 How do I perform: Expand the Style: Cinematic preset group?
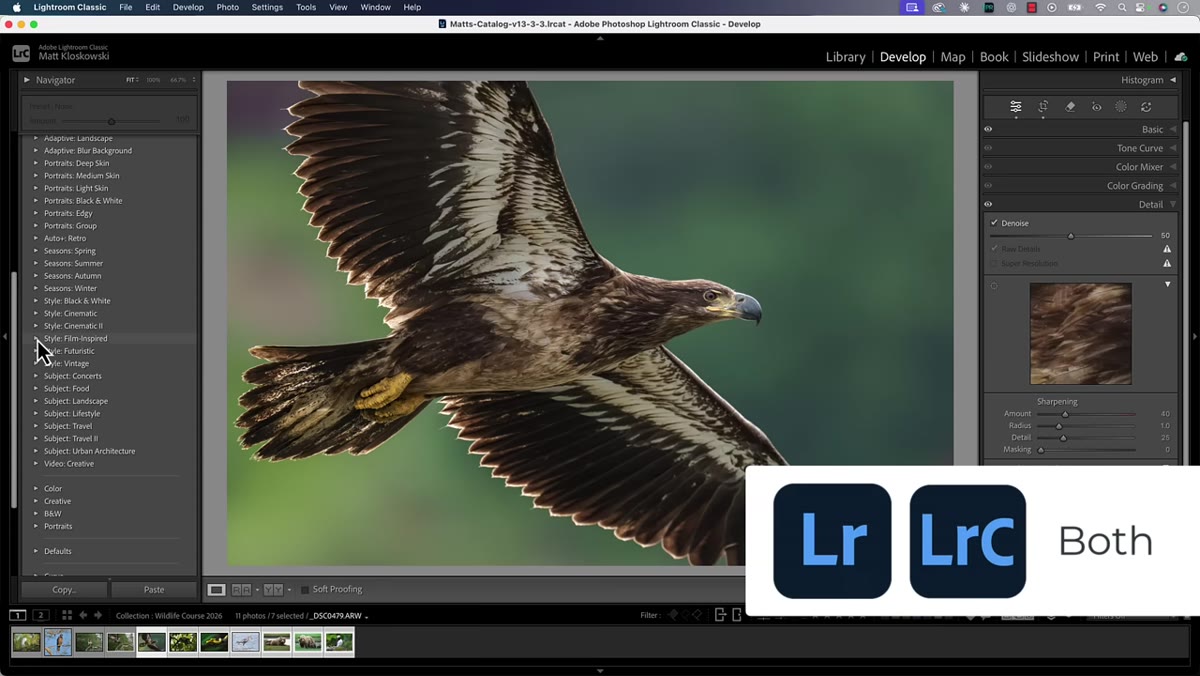[36, 313]
